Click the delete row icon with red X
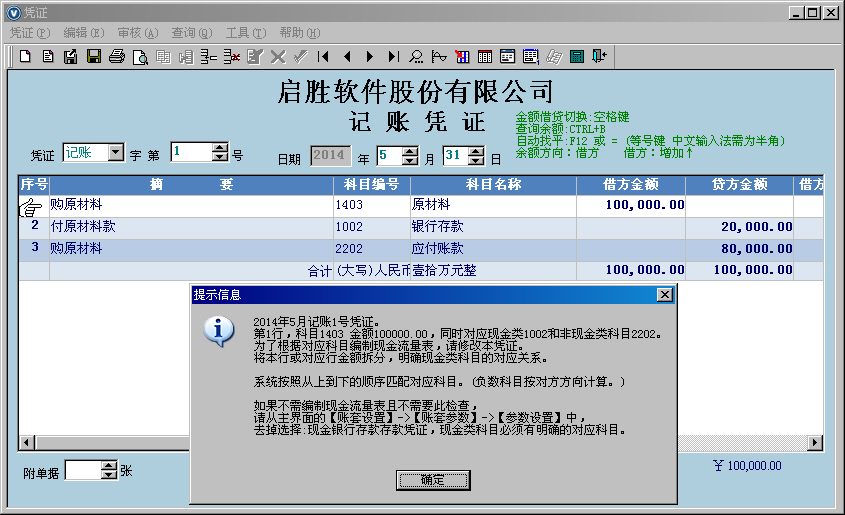 232,56
